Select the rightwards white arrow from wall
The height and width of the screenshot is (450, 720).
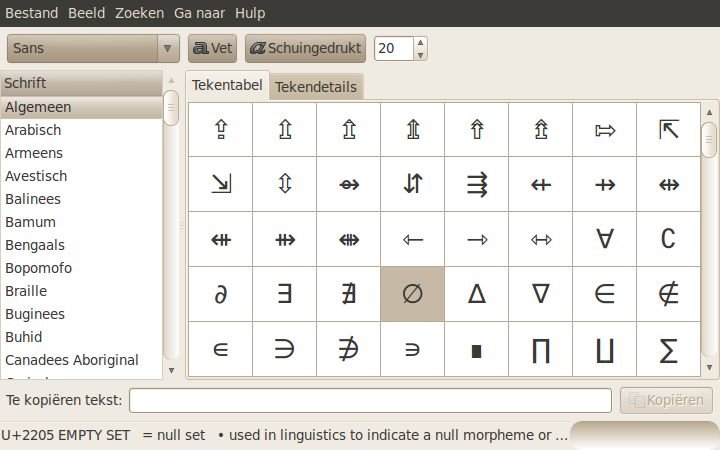pos(604,129)
